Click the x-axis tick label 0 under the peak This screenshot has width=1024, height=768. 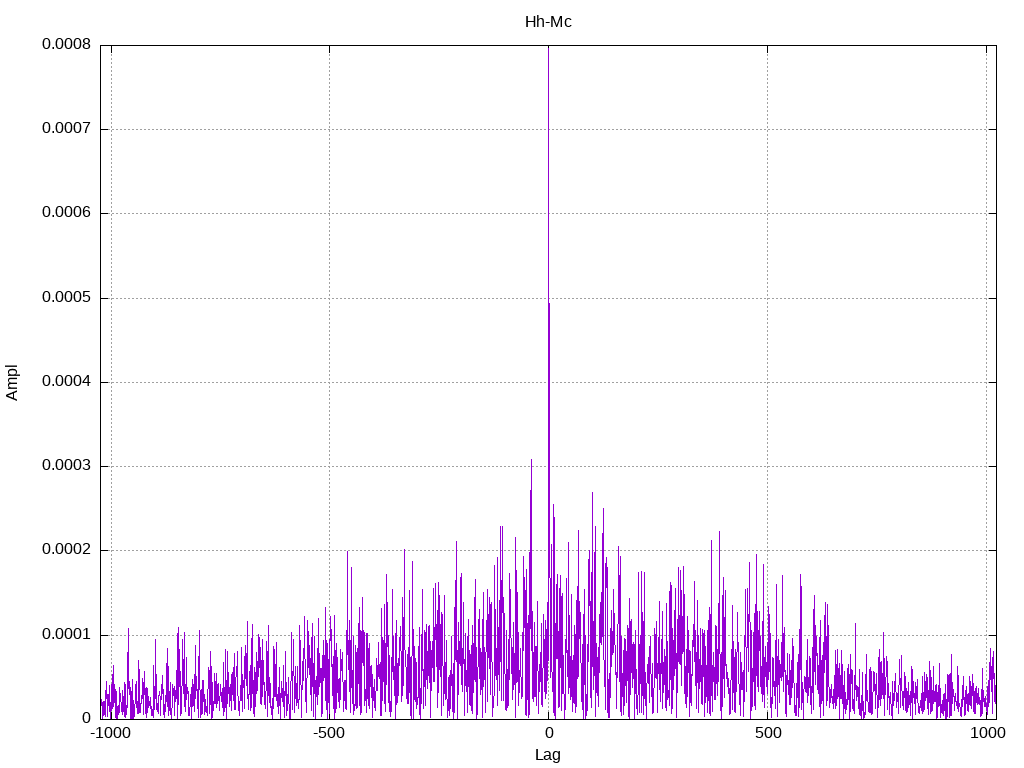pyautogui.click(x=548, y=733)
